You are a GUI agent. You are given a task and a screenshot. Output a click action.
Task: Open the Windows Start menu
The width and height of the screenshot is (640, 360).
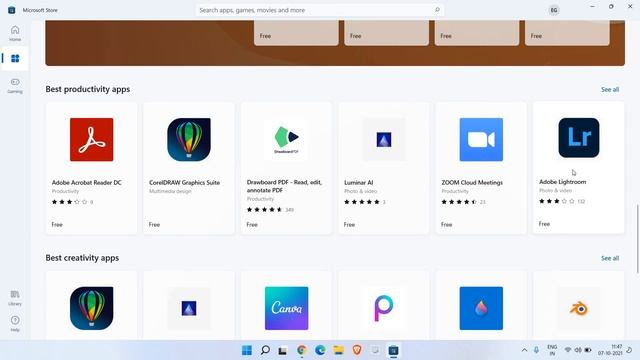(x=247, y=350)
